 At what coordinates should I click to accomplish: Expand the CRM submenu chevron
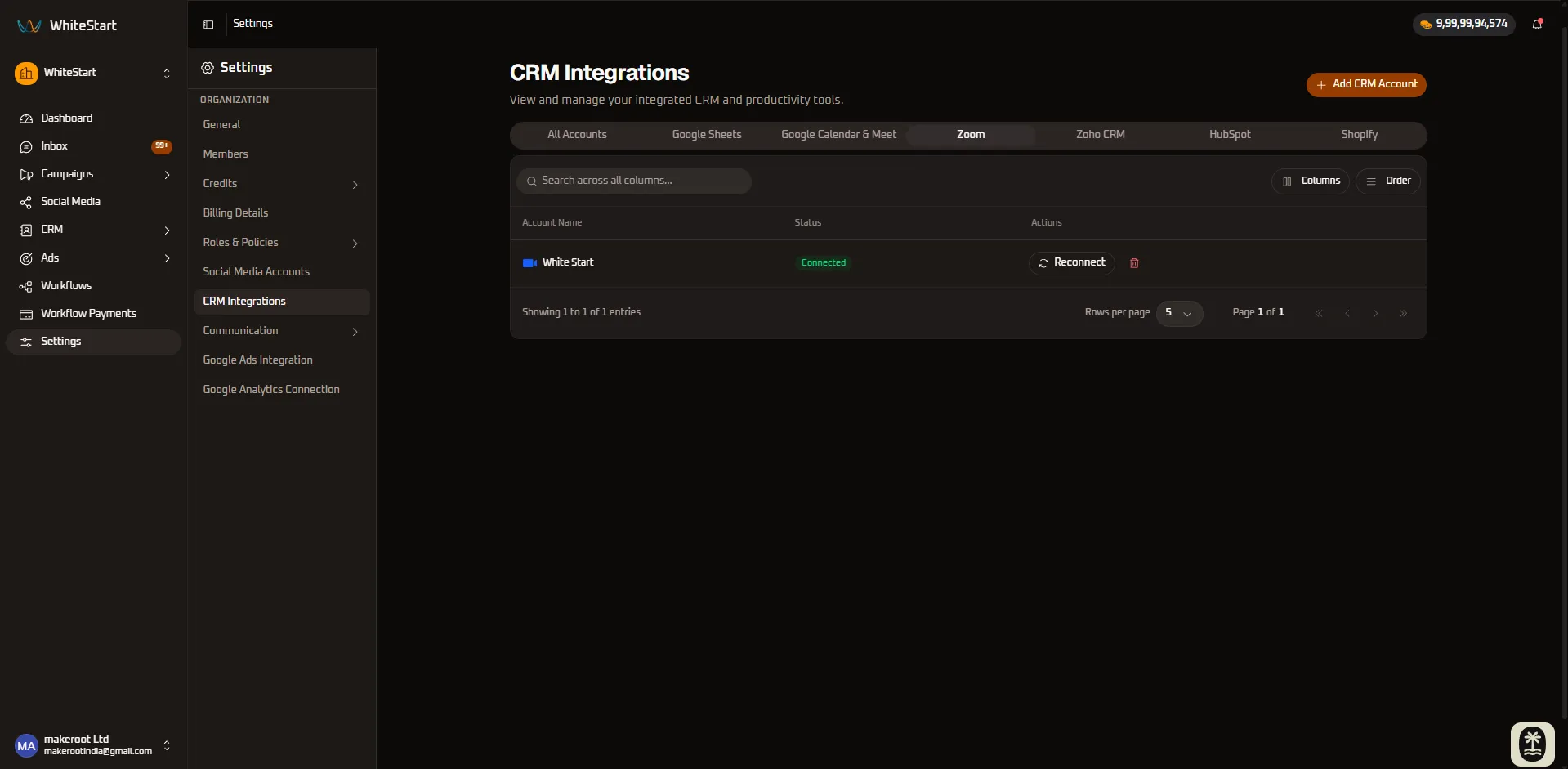click(x=167, y=230)
